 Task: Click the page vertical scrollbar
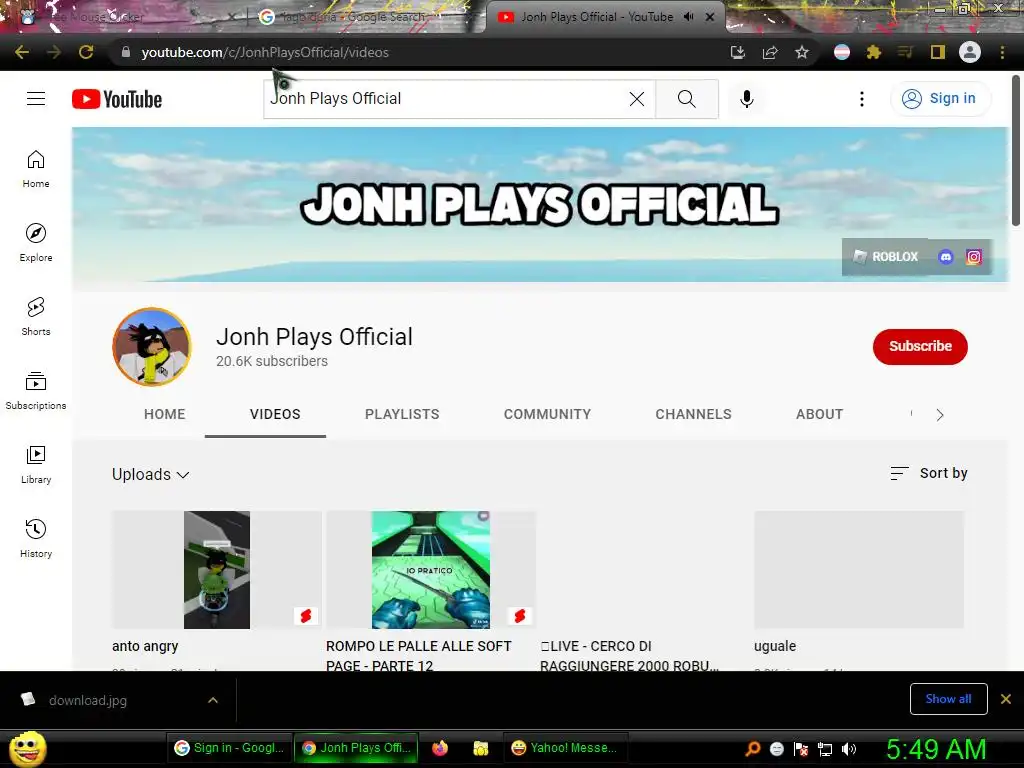(x=1016, y=151)
